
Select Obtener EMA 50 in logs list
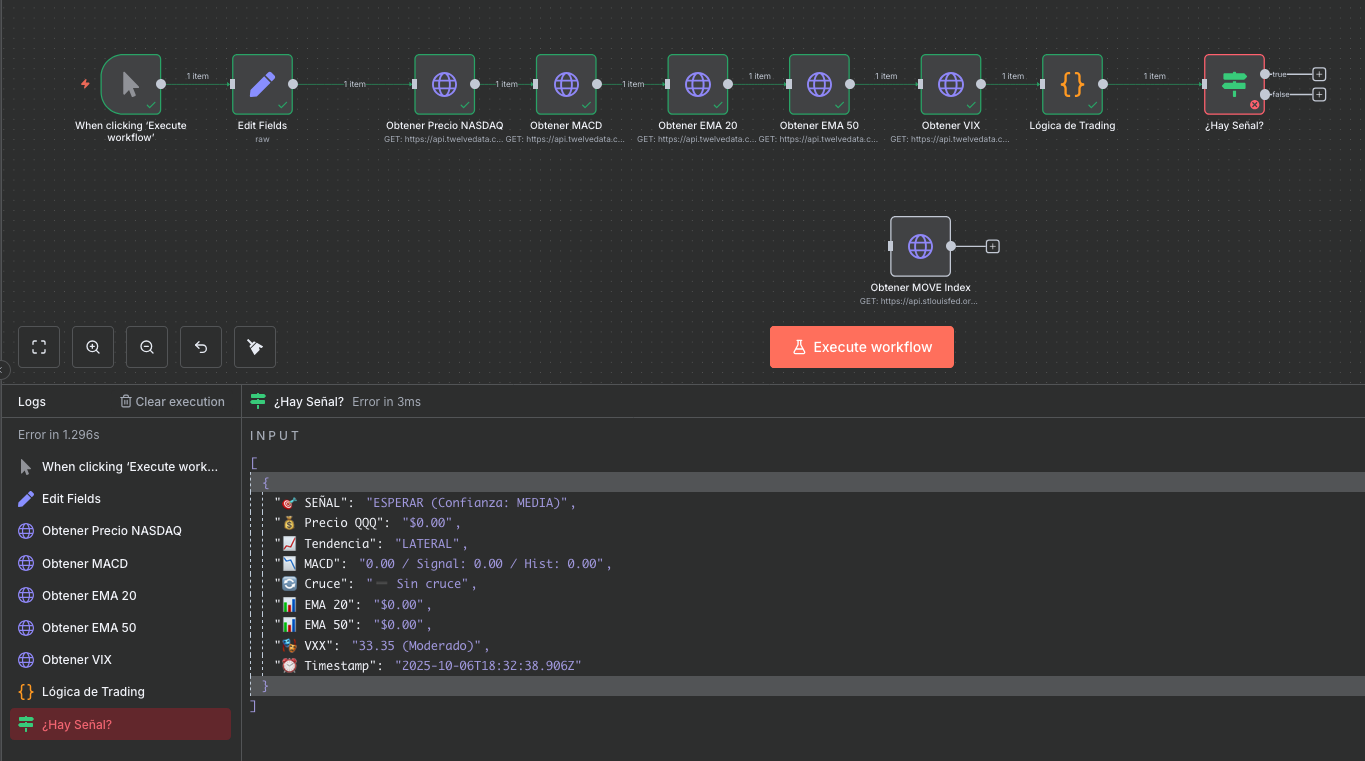[x=89, y=628]
